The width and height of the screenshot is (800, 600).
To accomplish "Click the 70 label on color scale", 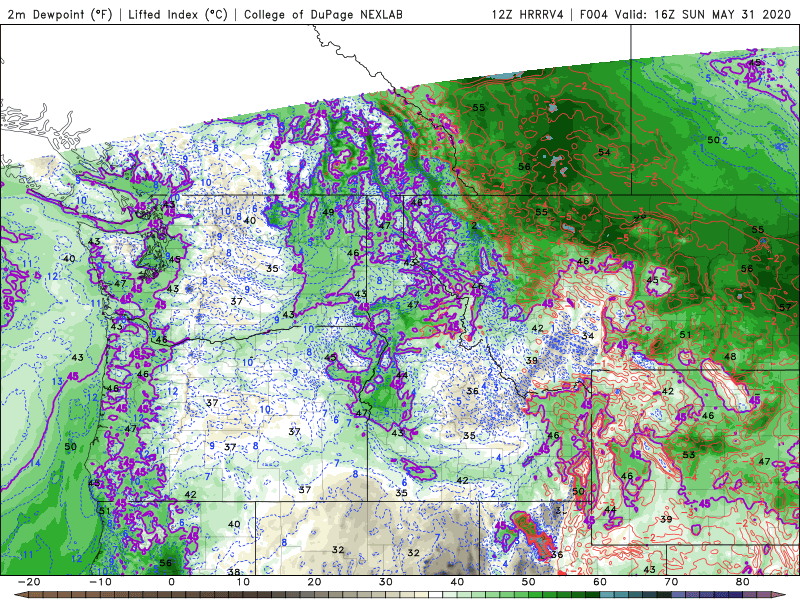I will tap(671, 582).
